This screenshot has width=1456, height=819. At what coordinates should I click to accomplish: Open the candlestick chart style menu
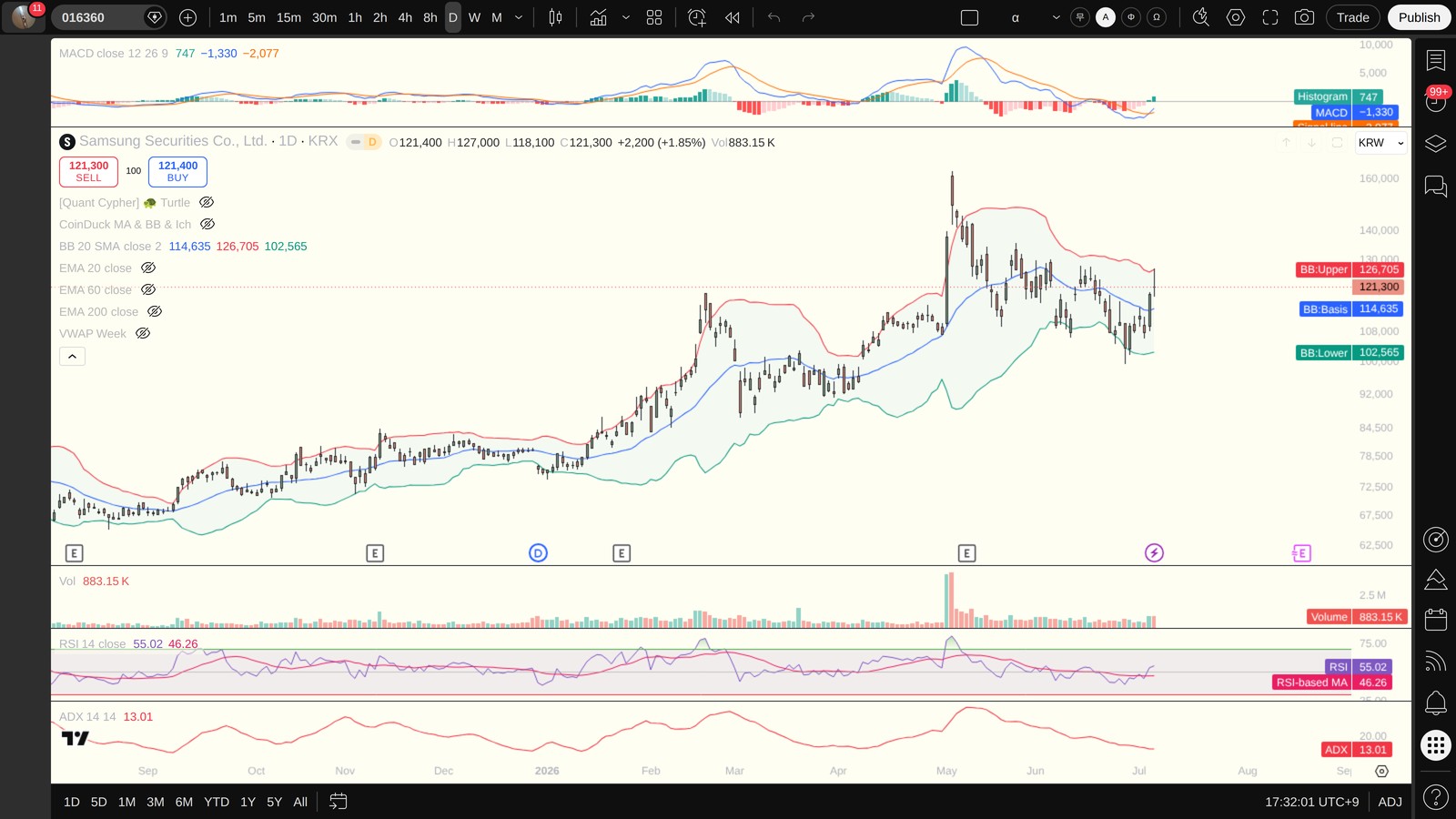(x=555, y=17)
